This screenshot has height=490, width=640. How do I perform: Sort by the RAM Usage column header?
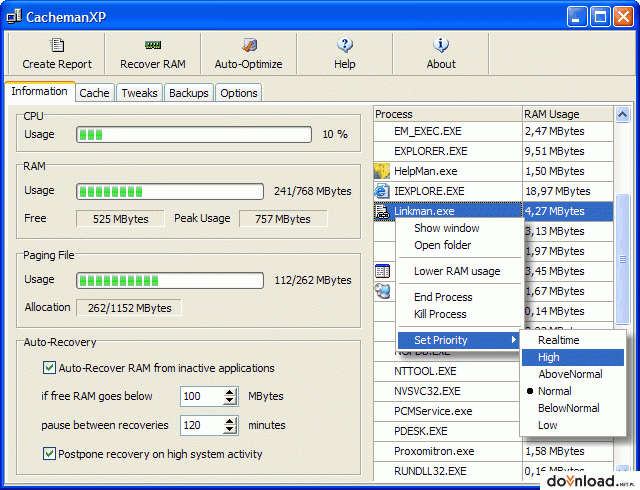568,114
